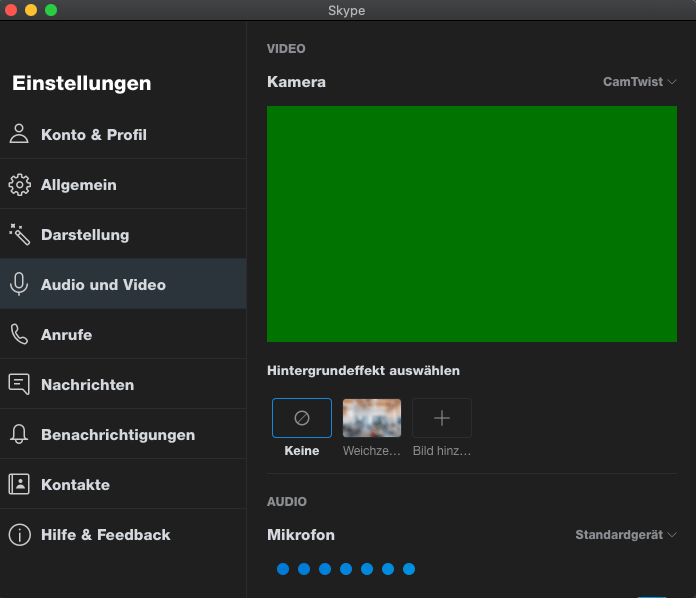The width and height of the screenshot is (696, 598).
Task: Click the green camera preview area
Action: coord(471,224)
